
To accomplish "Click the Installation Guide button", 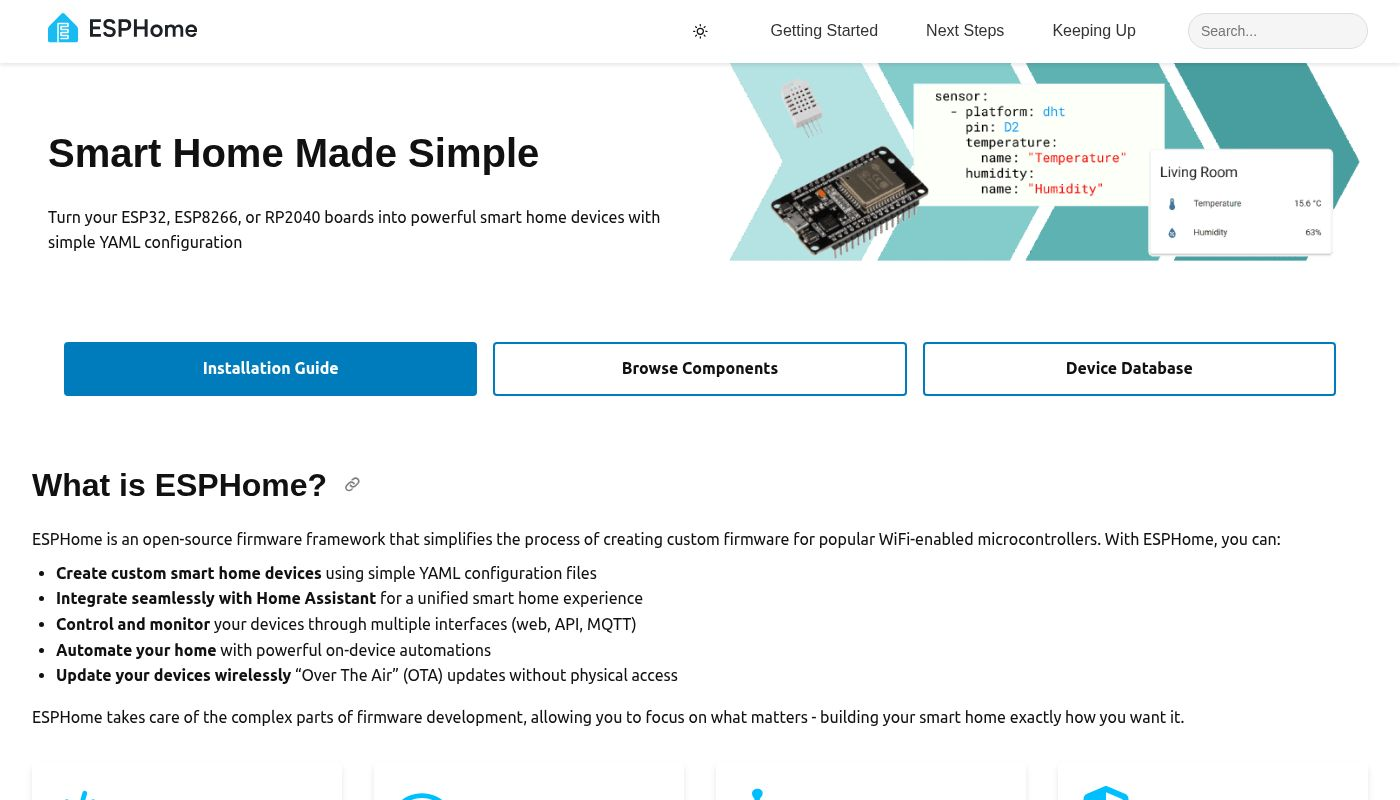I will point(270,369).
